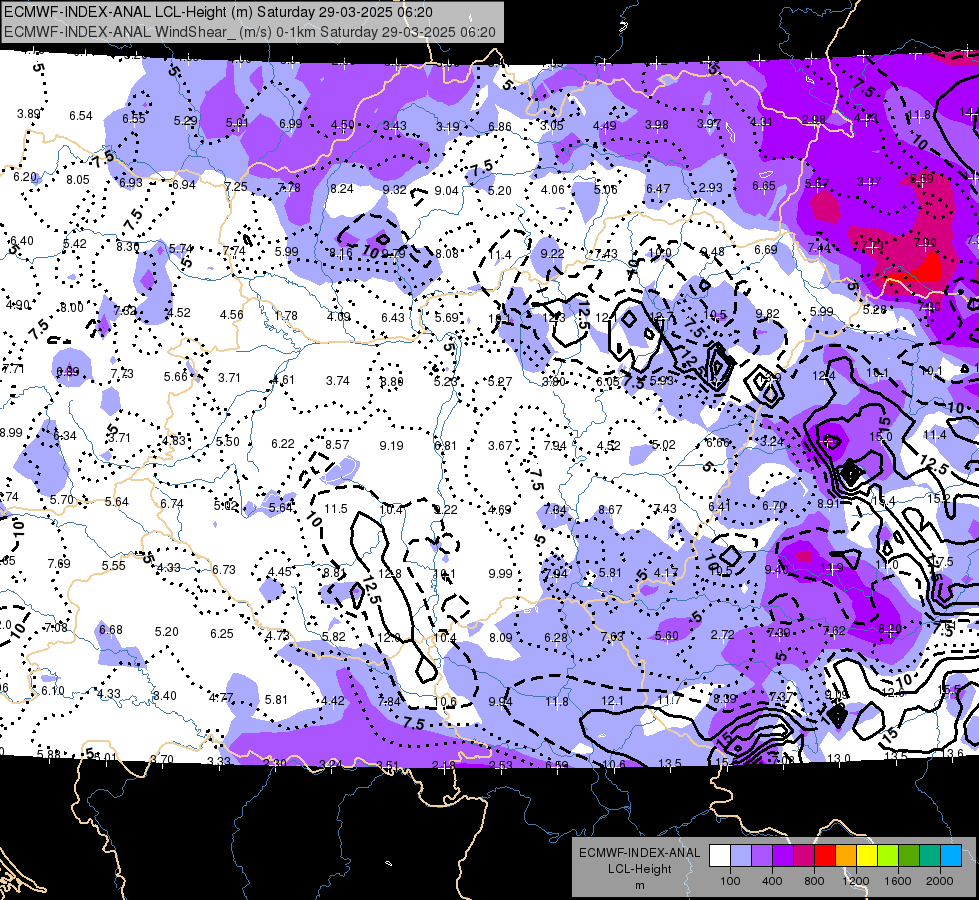Click the wind shear value 9.82
Image resolution: width=979 pixels, height=900 pixels.
(767, 314)
